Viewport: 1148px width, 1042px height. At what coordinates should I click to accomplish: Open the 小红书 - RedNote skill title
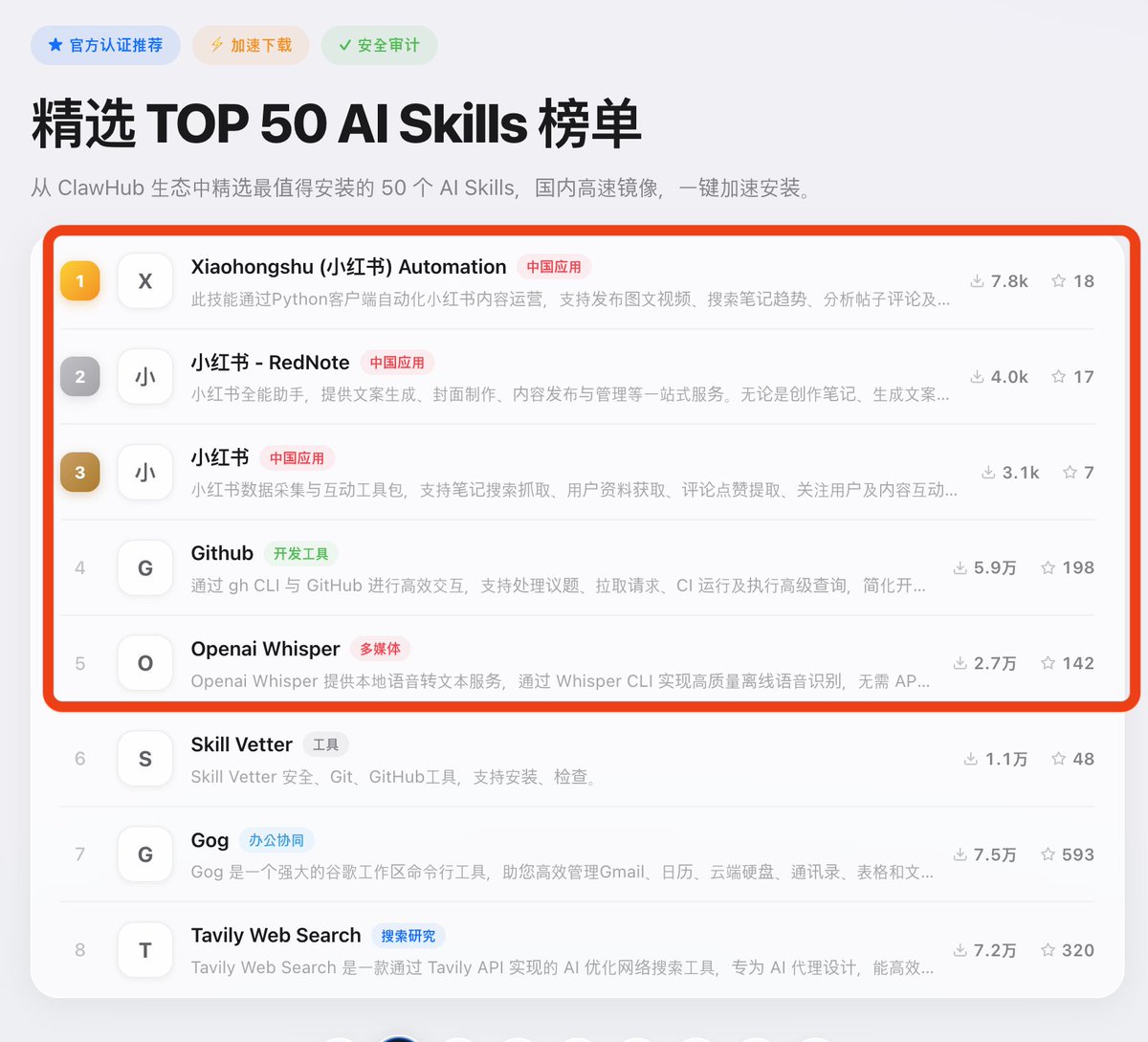tap(270, 363)
